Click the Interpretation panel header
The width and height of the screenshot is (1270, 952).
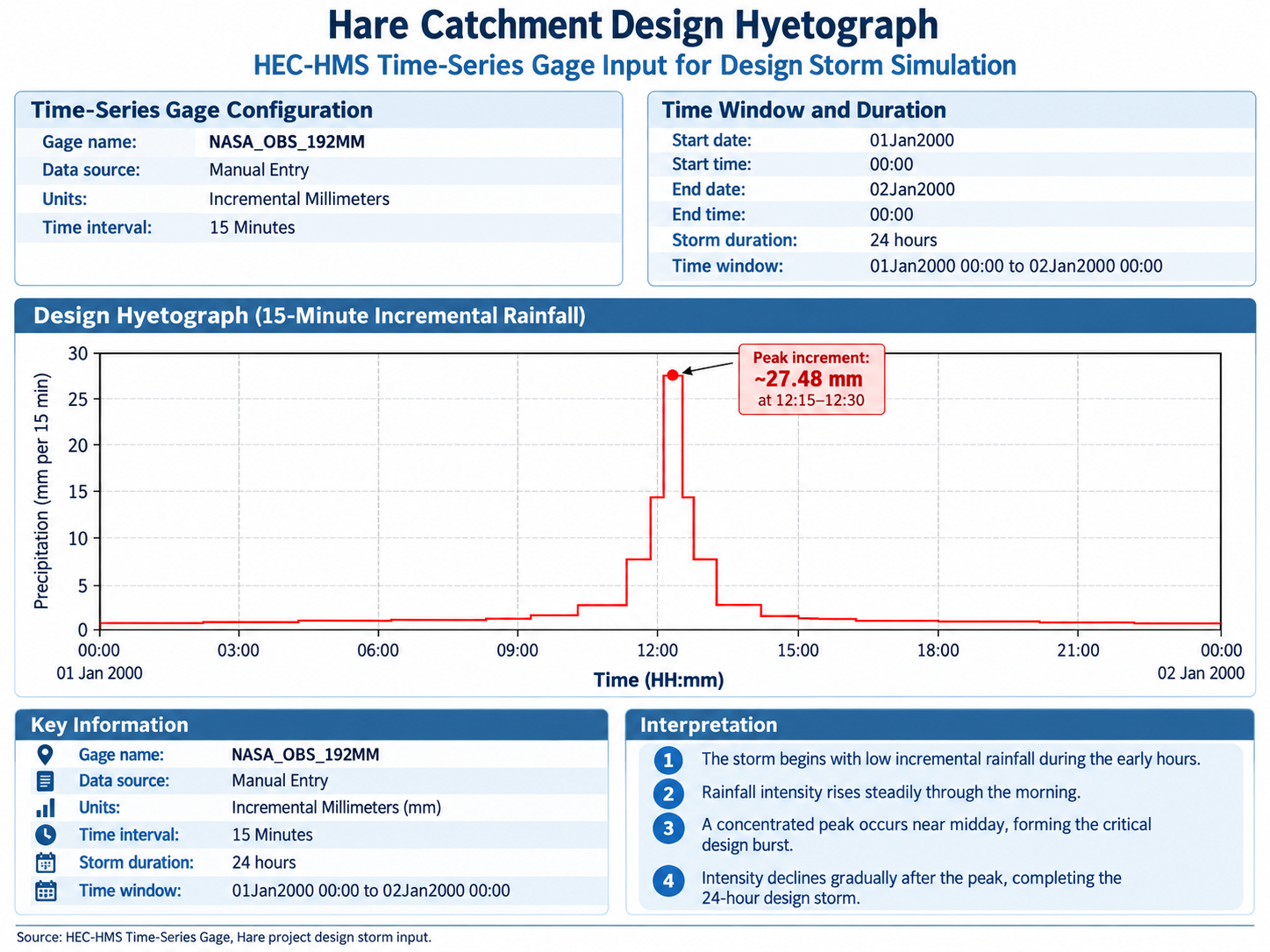coord(940,725)
